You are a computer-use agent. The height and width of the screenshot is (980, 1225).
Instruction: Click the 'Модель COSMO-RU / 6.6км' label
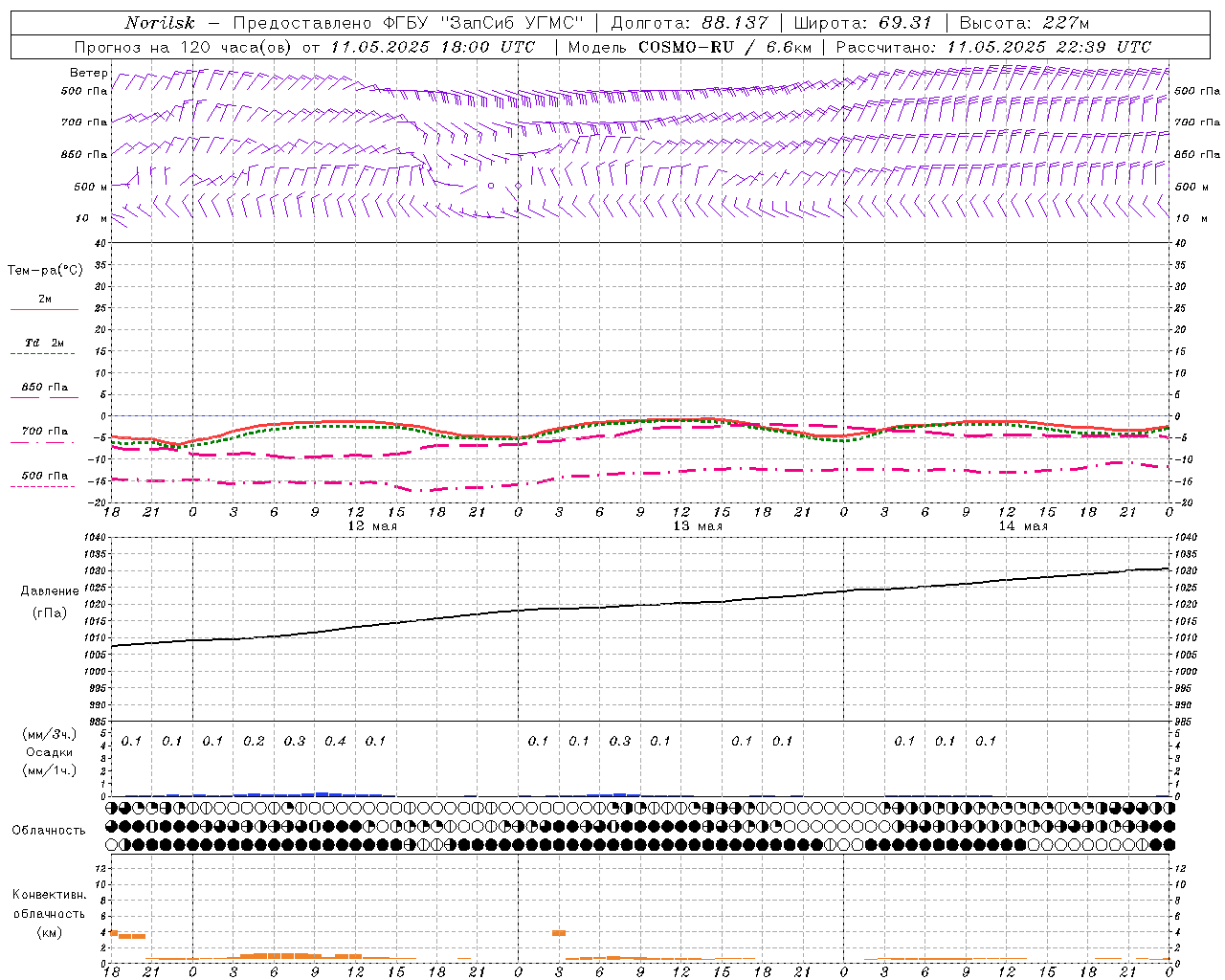(689, 47)
